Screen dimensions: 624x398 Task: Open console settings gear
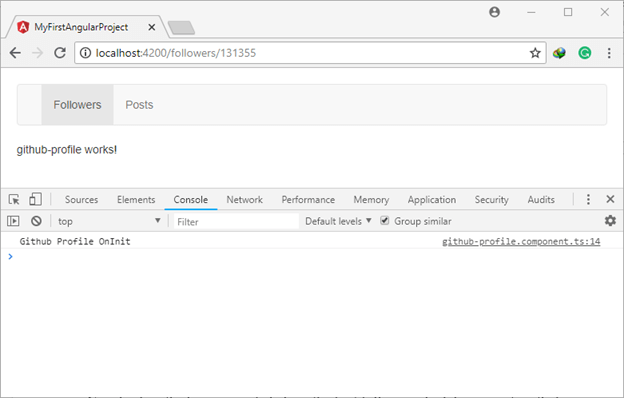[610, 220]
